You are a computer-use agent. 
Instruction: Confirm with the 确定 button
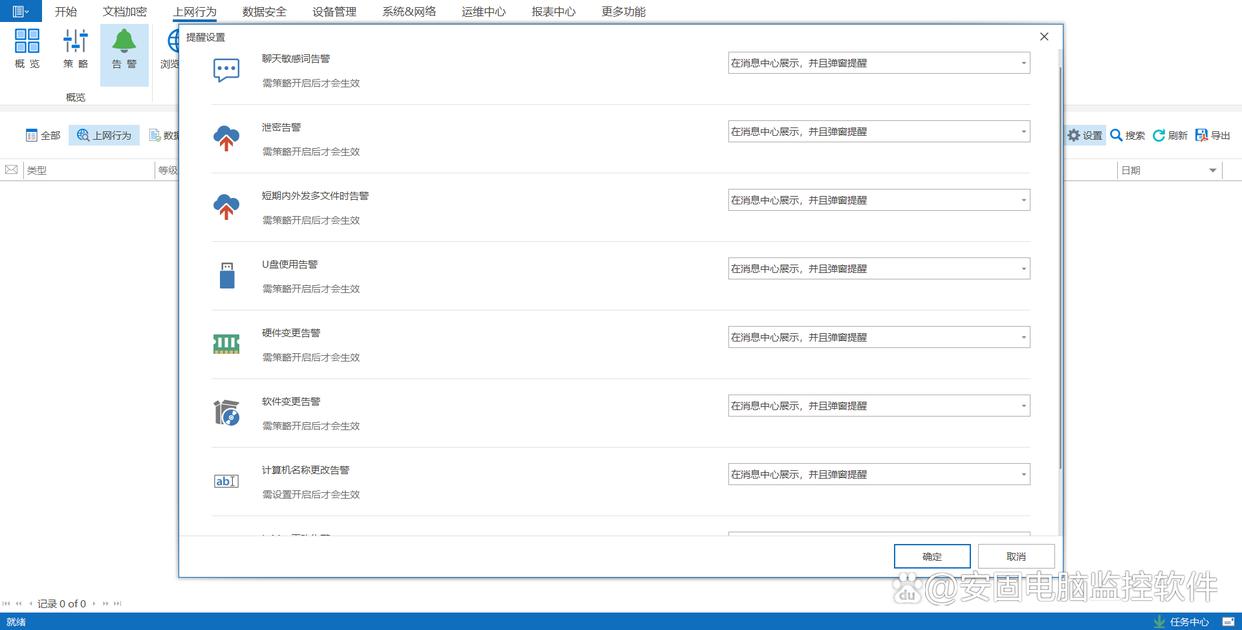coord(932,557)
